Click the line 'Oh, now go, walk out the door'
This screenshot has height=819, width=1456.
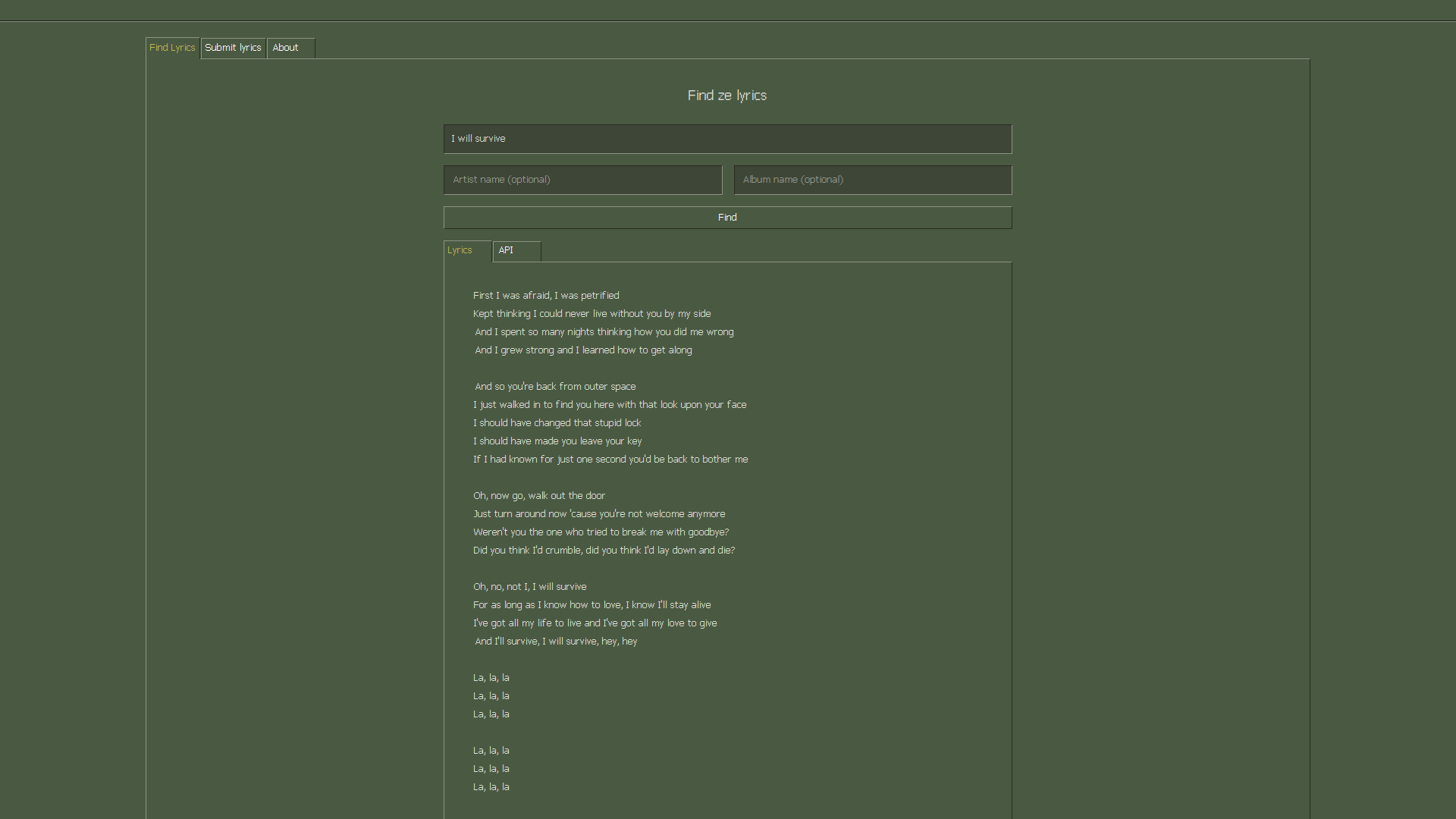click(x=539, y=496)
